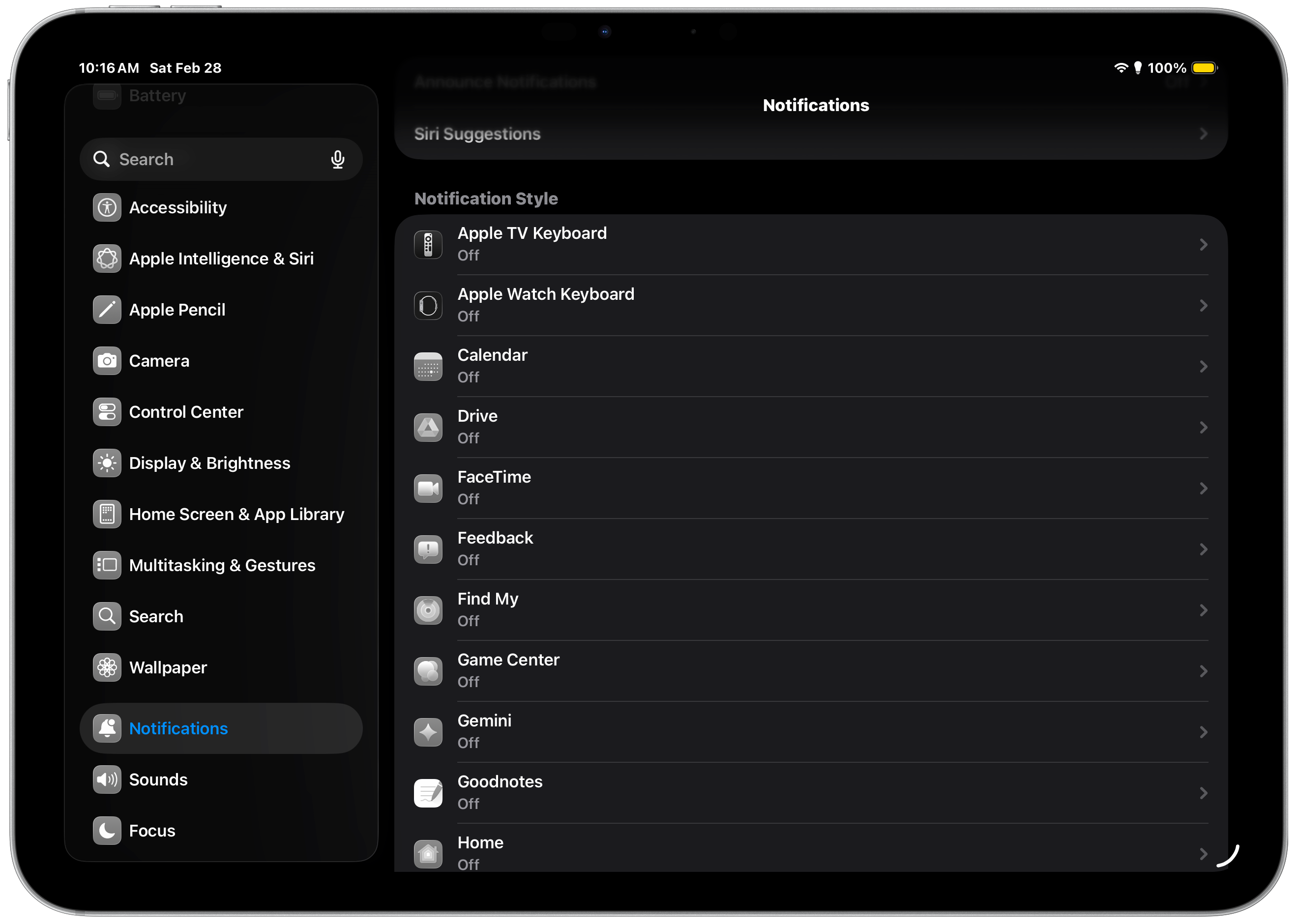The width and height of the screenshot is (1298, 924).
Task: Tap the Apple Pencil sidebar icon
Action: tap(107, 310)
